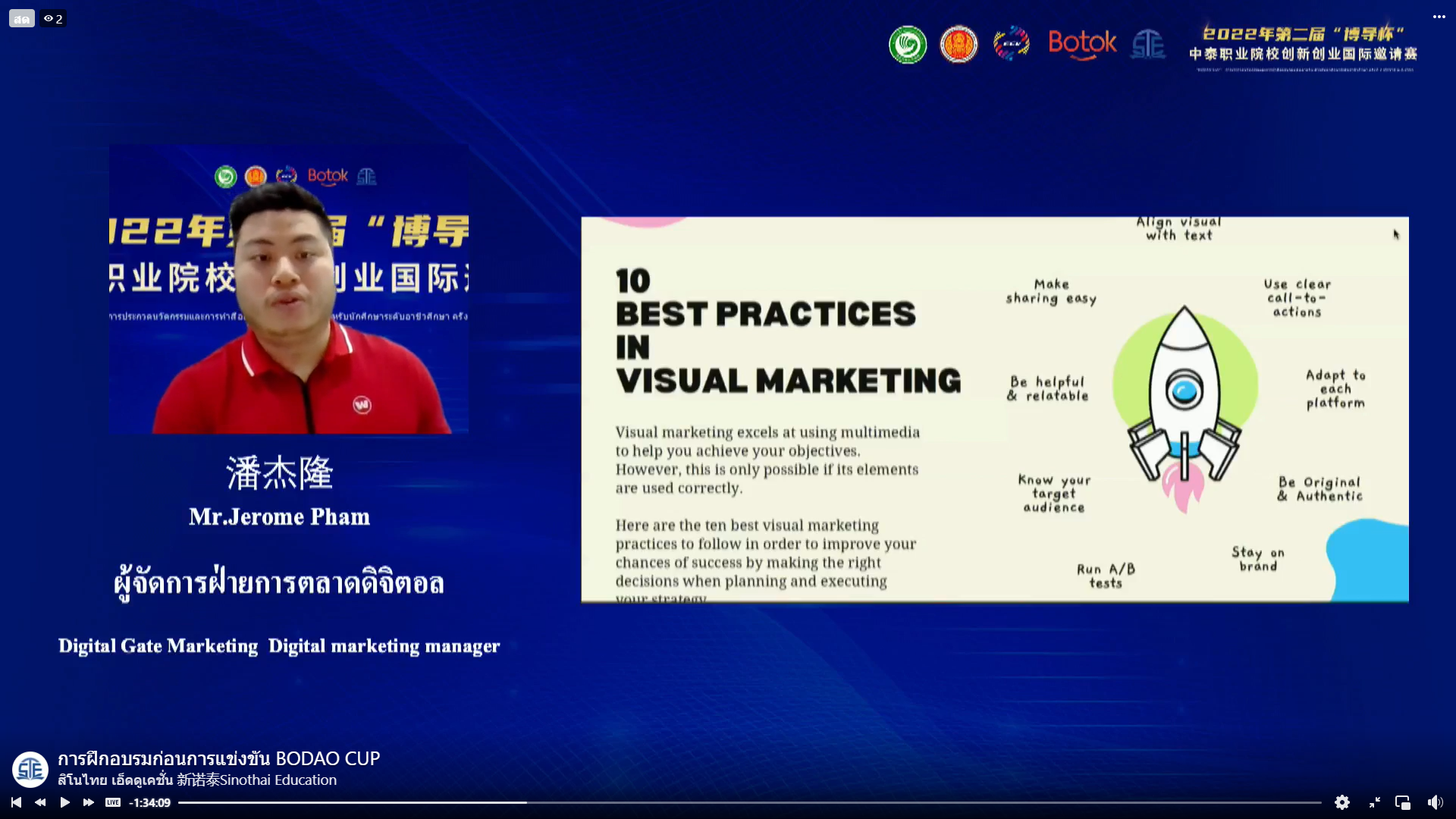Click the rocket illustration on slide
The width and height of the screenshot is (1456, 819).
(x=1185, y=409)
